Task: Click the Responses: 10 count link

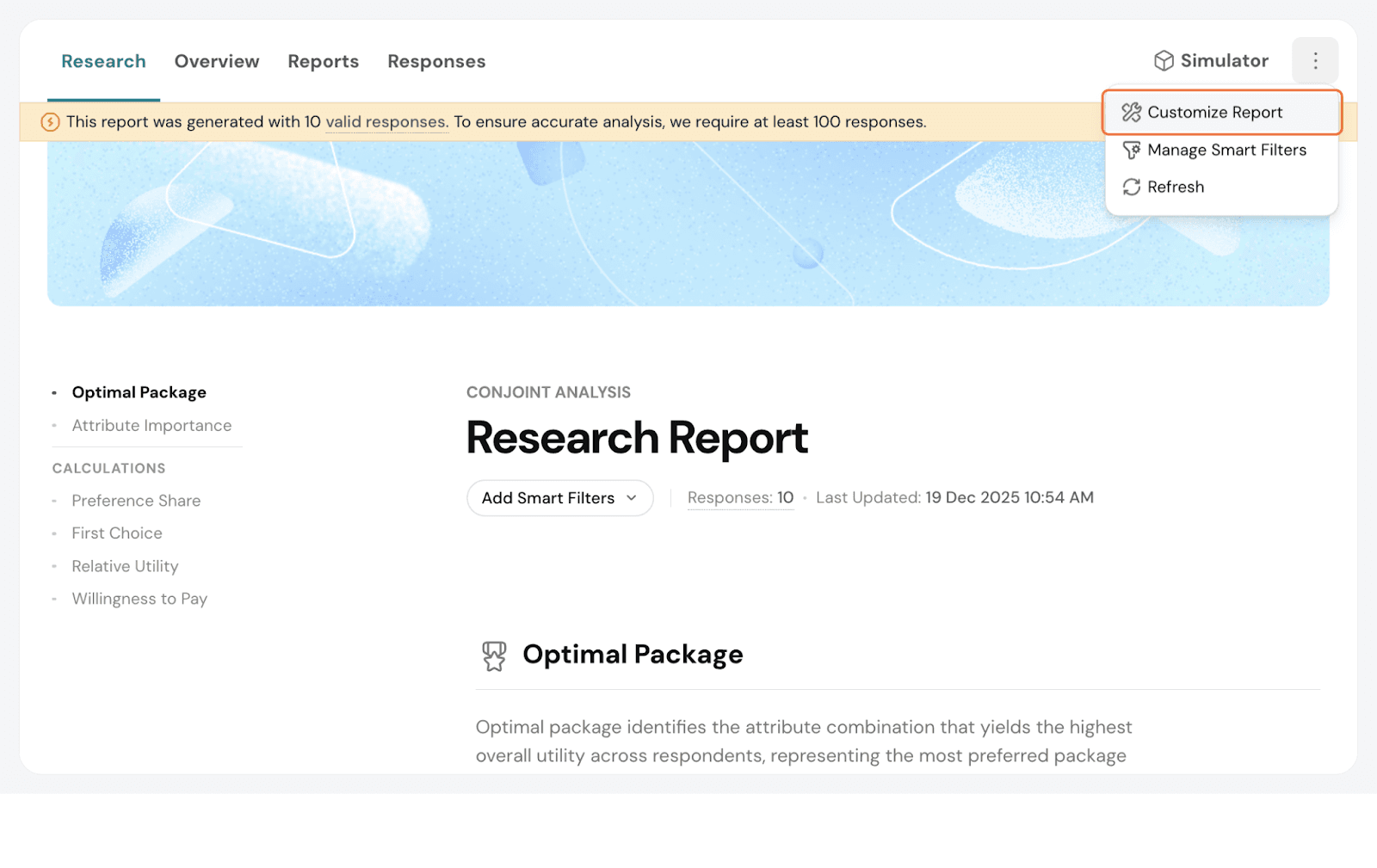Action: (x=740, y=498)
